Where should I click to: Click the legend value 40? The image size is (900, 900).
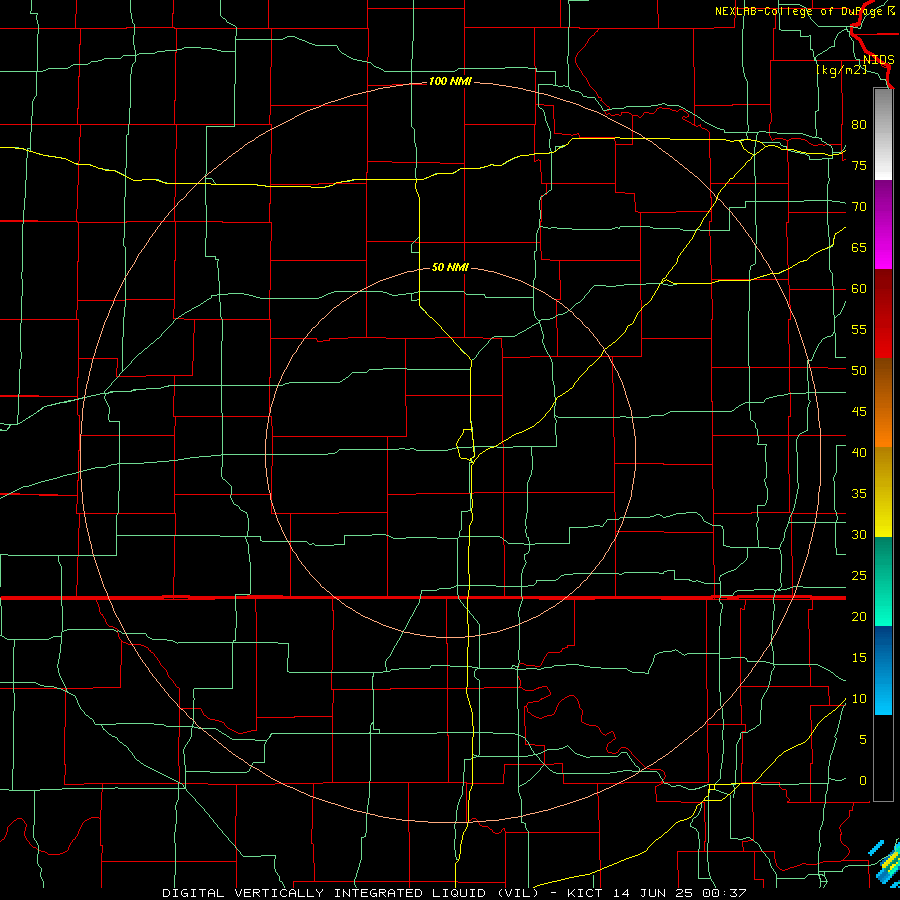(x=859, y=453)
